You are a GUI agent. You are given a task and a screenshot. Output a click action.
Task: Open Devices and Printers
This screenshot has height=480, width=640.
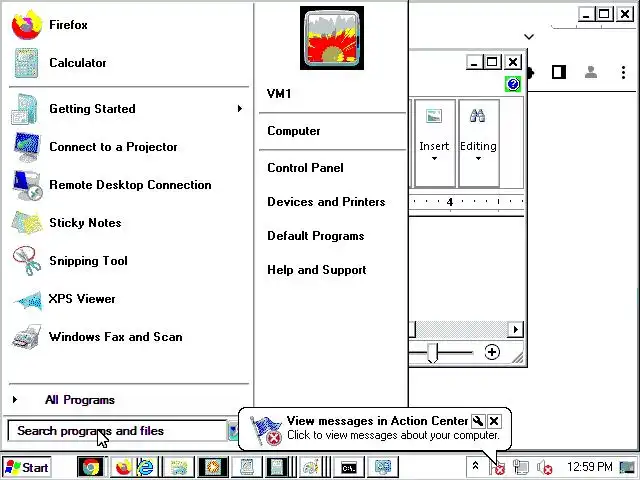pos(332,202)
